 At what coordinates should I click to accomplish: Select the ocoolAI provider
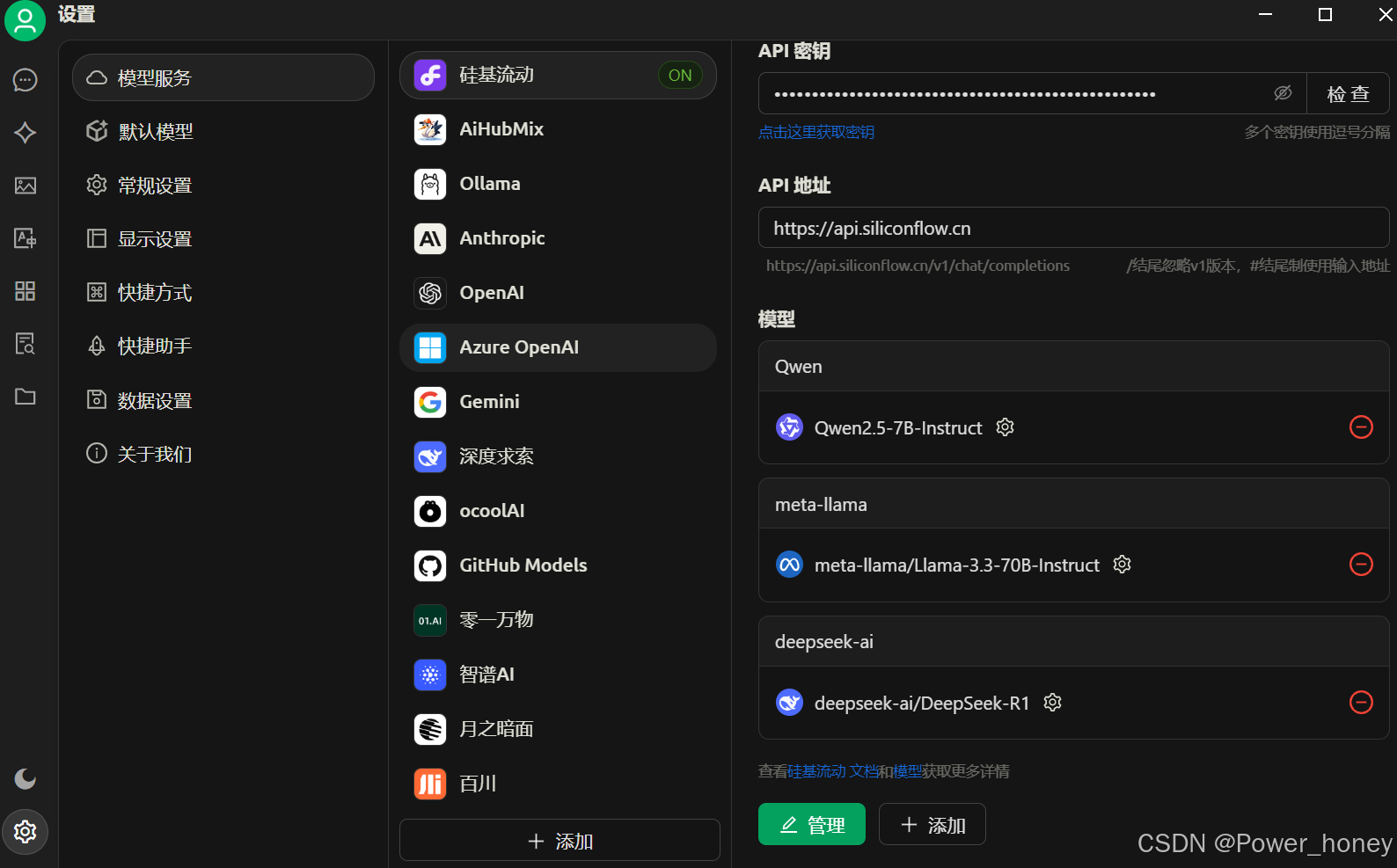pyautogui.click(x=558, y=512)
